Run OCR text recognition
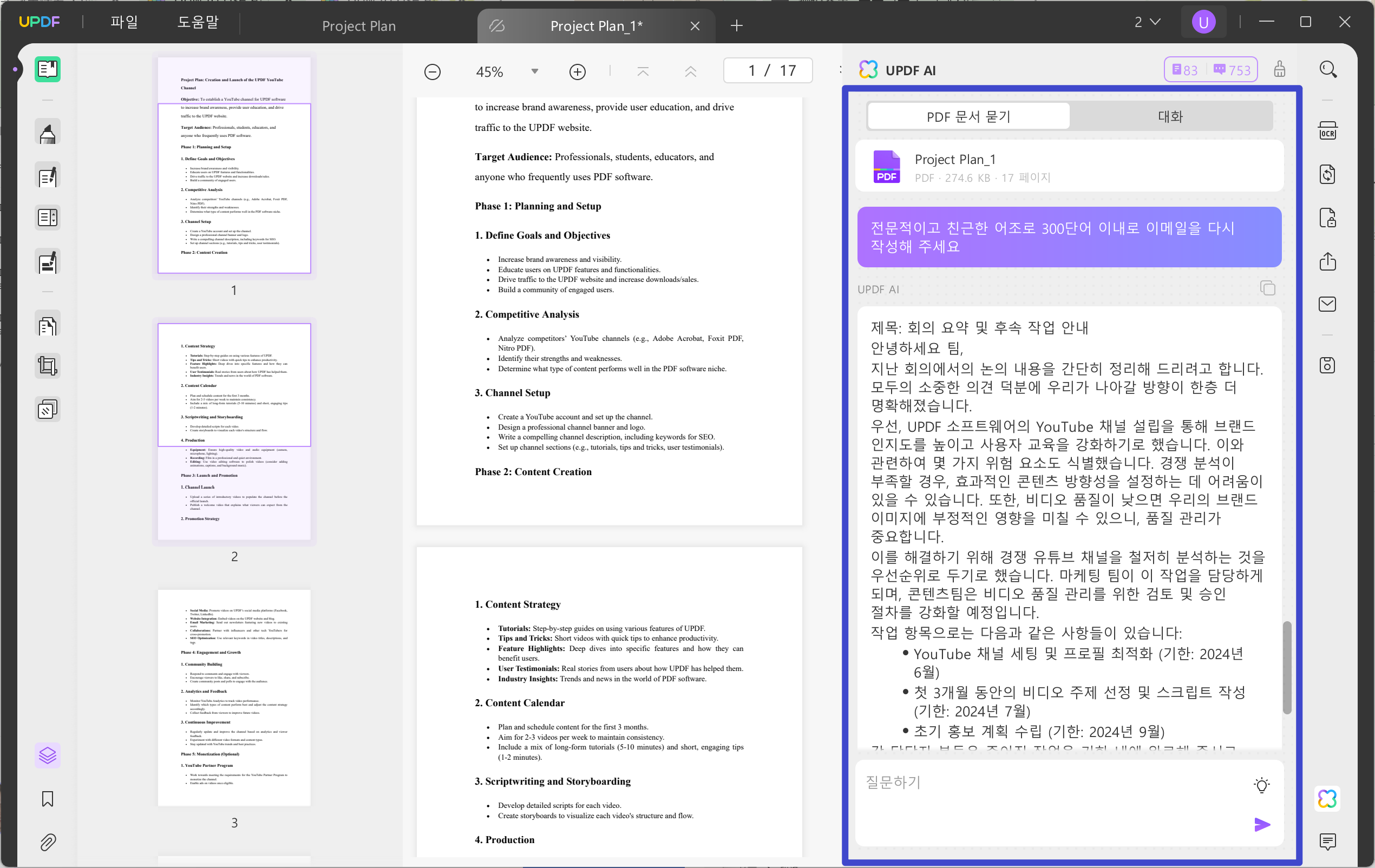Viewport: 1375px width, 868px height. tap(1327, 130)
